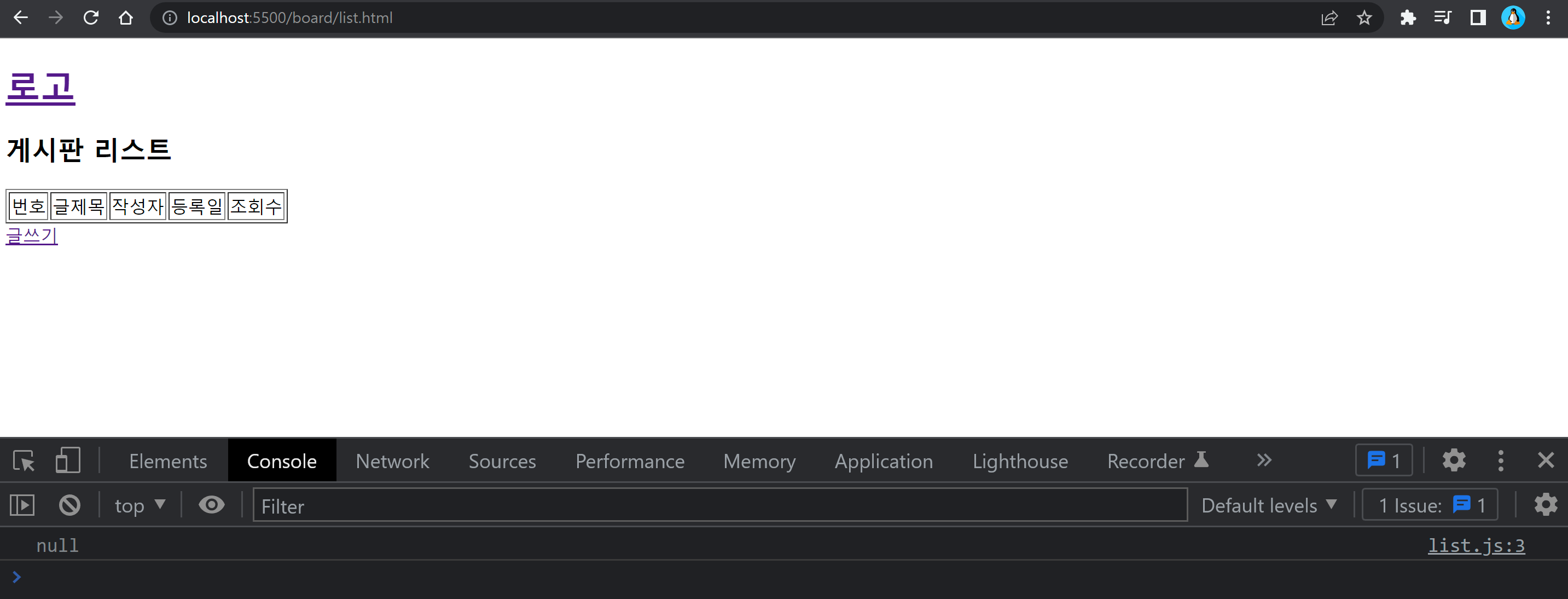Viewport: 1568px width, 599px height.
Task: Open Chrome extensions puzzle icon
Action: (1407, 18)
